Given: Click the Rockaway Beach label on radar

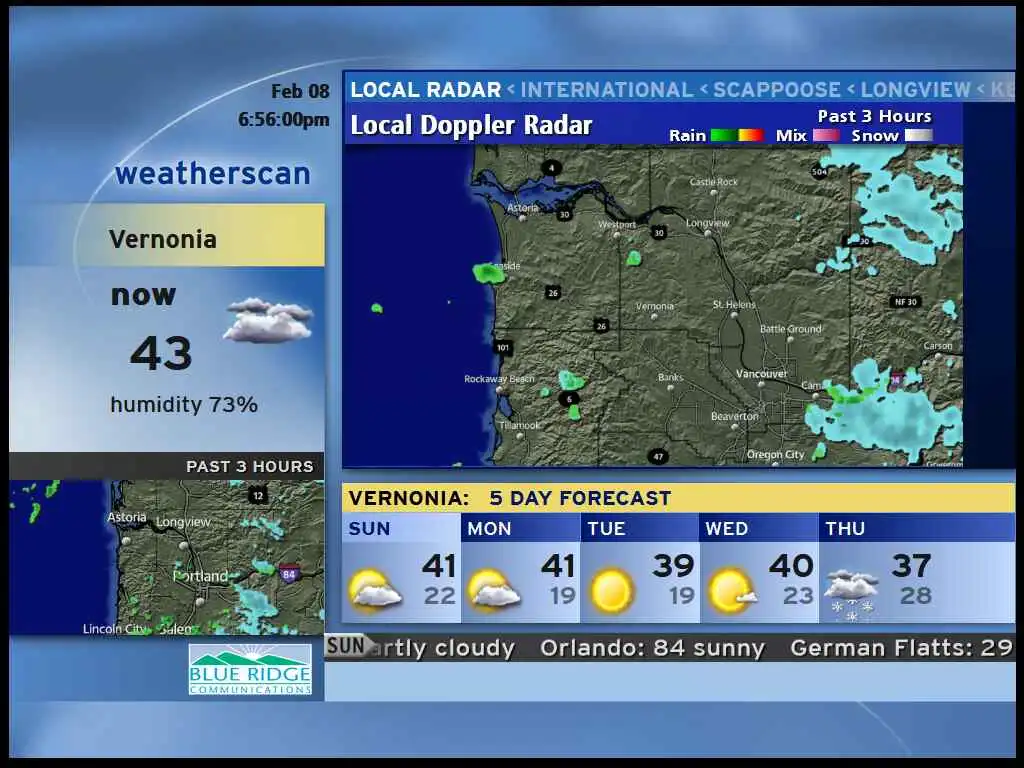Looking at the screenshot, I should tap(499, 379).
